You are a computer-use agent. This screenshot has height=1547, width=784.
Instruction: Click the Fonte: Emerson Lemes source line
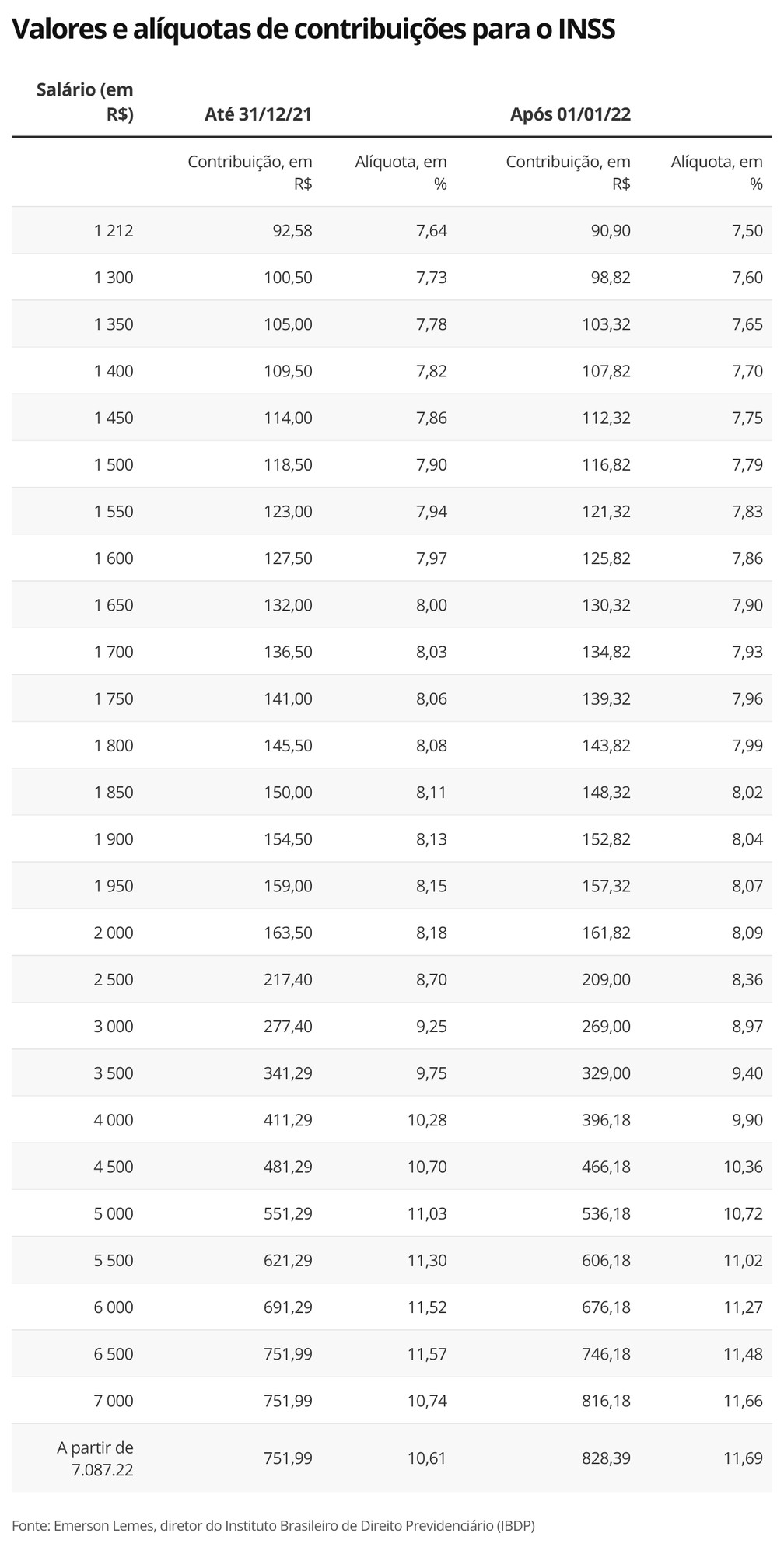[x=273, y=1524]
